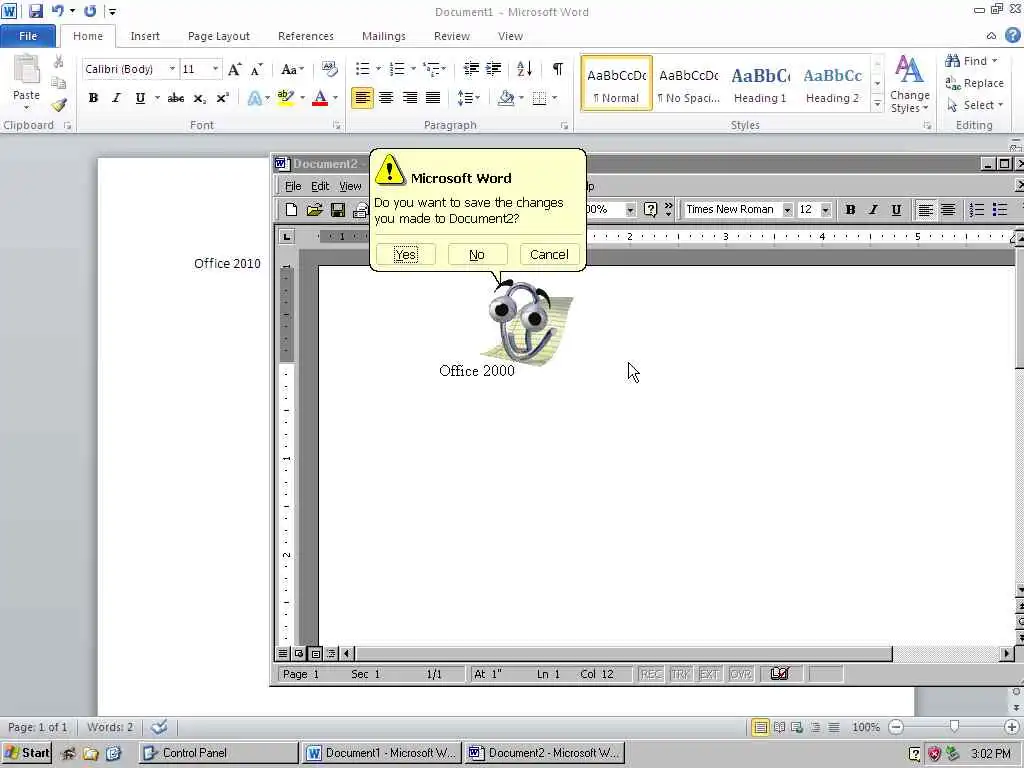The image size is (1024, 768).
Task: Switch to the References tab
Action: tap(306, 36)
